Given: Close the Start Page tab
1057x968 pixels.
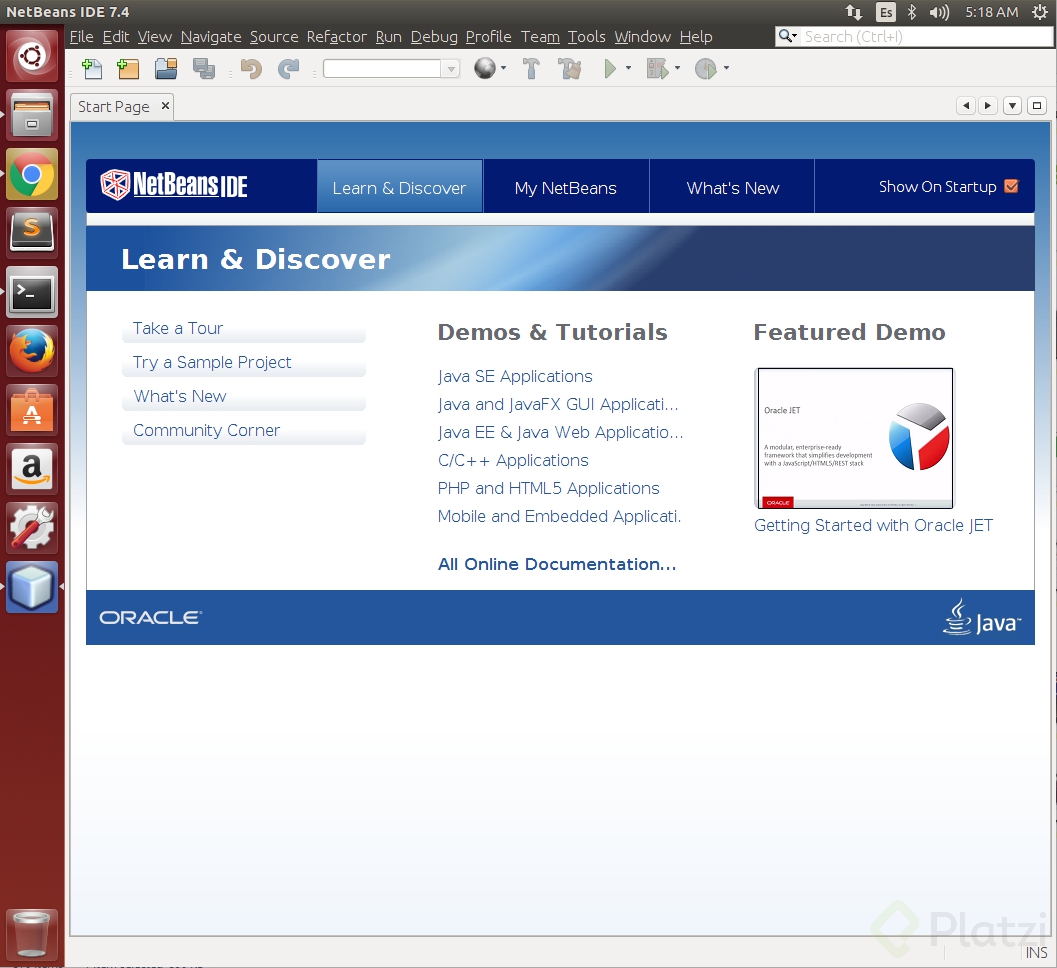Looking at the screenshot, I should (x=165, y=106).
